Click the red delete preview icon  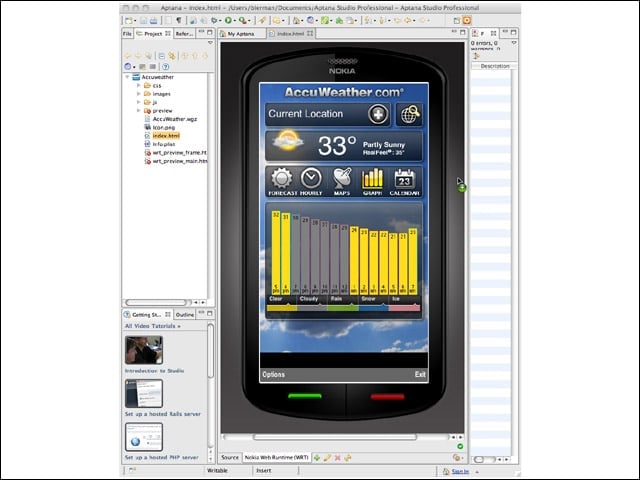tap(338, 458)
